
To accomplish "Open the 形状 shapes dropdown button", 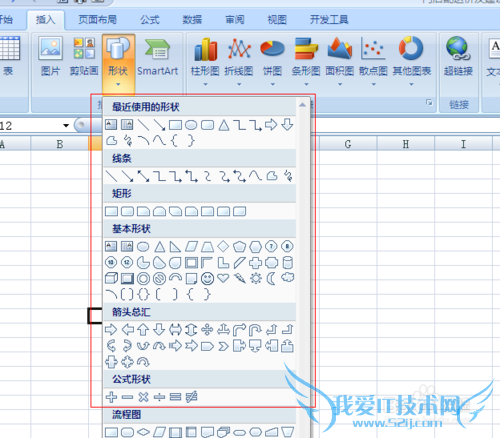I will point(118,62).
